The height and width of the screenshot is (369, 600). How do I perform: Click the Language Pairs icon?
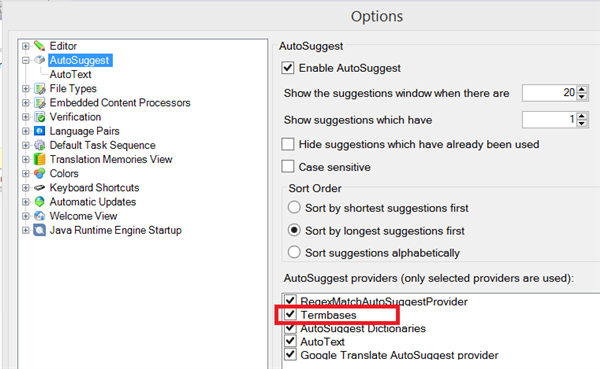click(x=40, y=131)
